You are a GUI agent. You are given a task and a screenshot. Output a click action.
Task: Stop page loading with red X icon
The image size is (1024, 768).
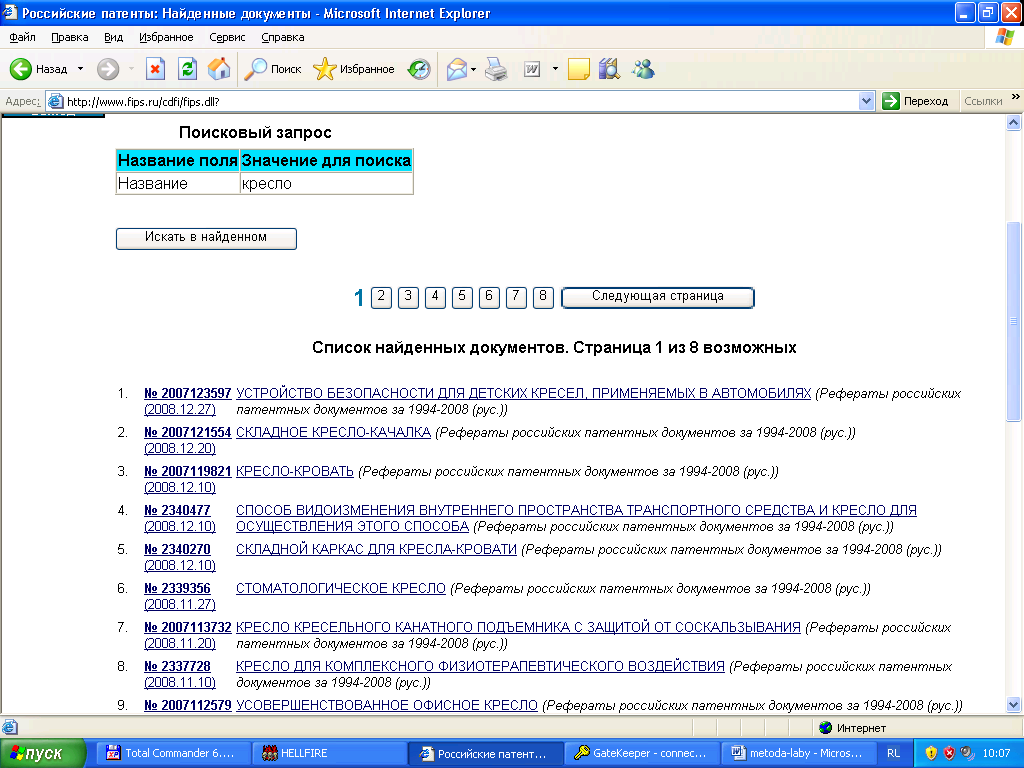click(155, 69)
